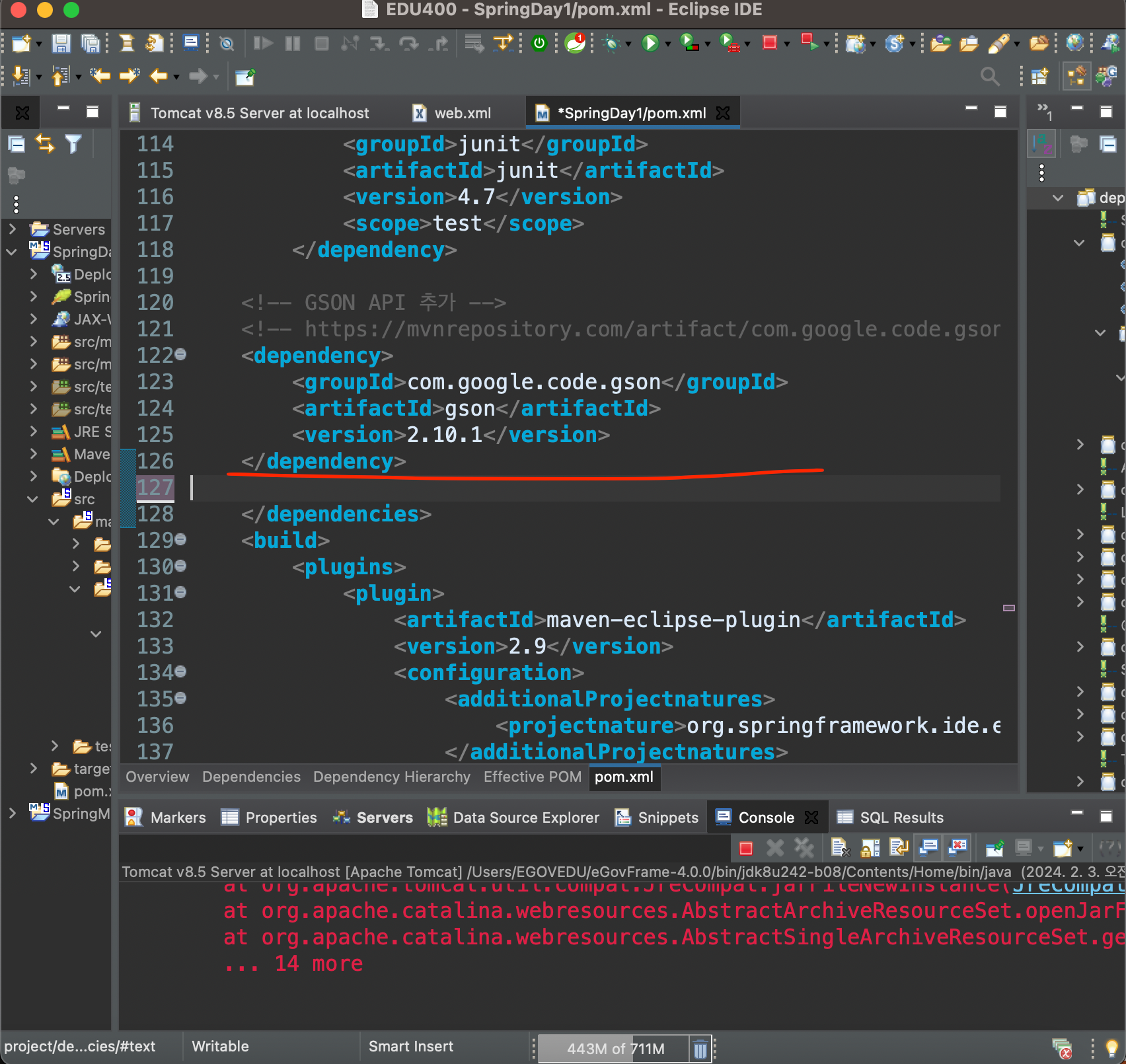Click the Spring leaf notification icon
This screenshot has height=1064, width=1126.
coord(575,44)
